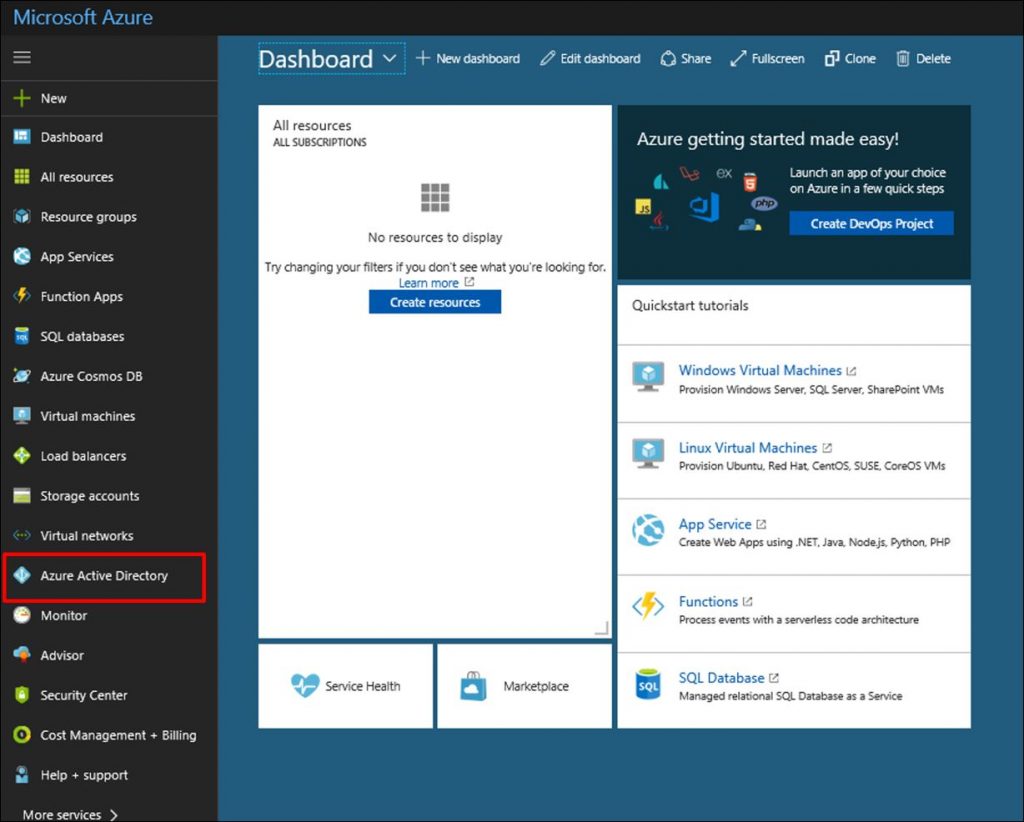Click the Quickstart tutorials heading
Image resolution: width=1024 pixels, height=822 pixels.
690,306
